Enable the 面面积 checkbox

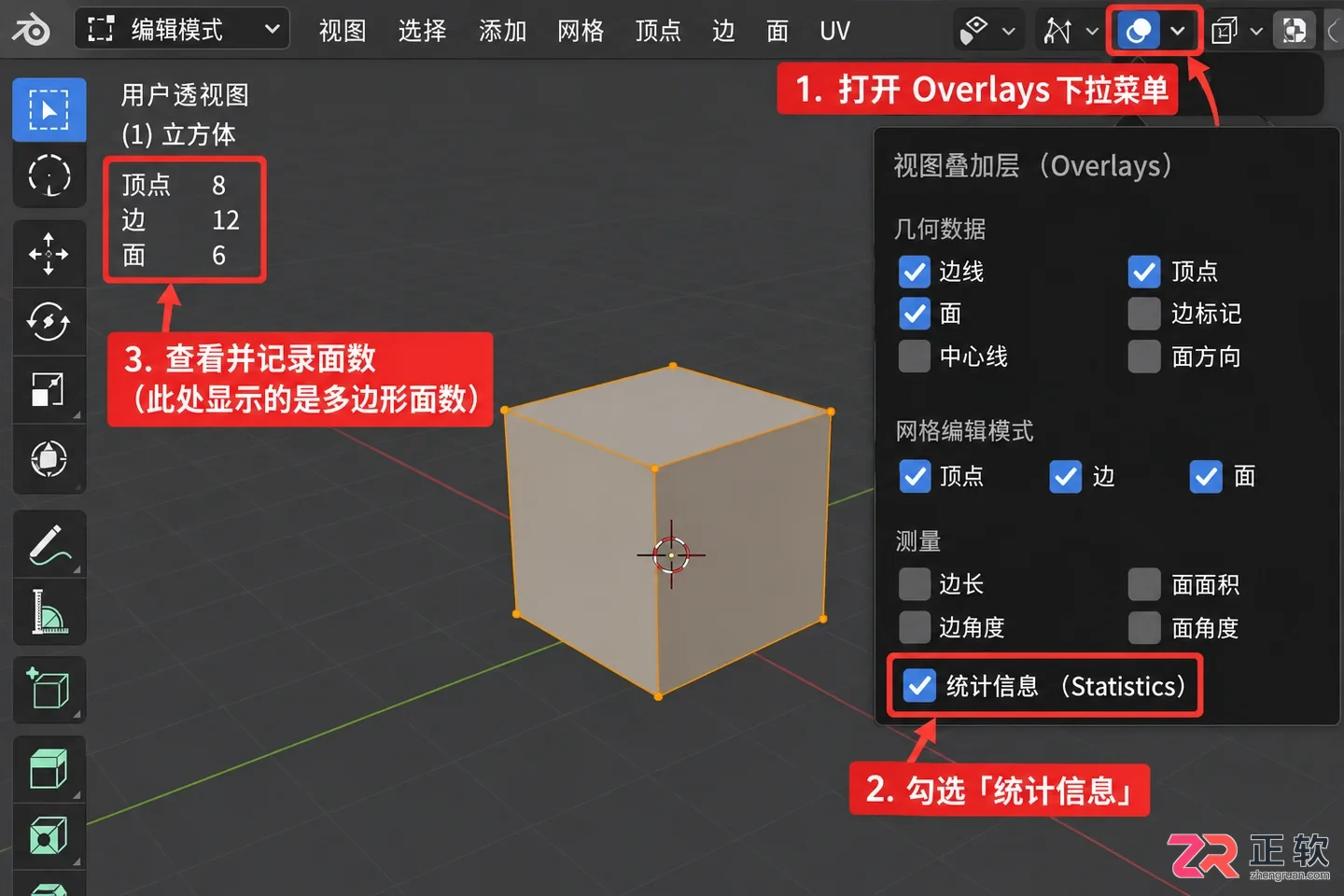point(1144,584)
